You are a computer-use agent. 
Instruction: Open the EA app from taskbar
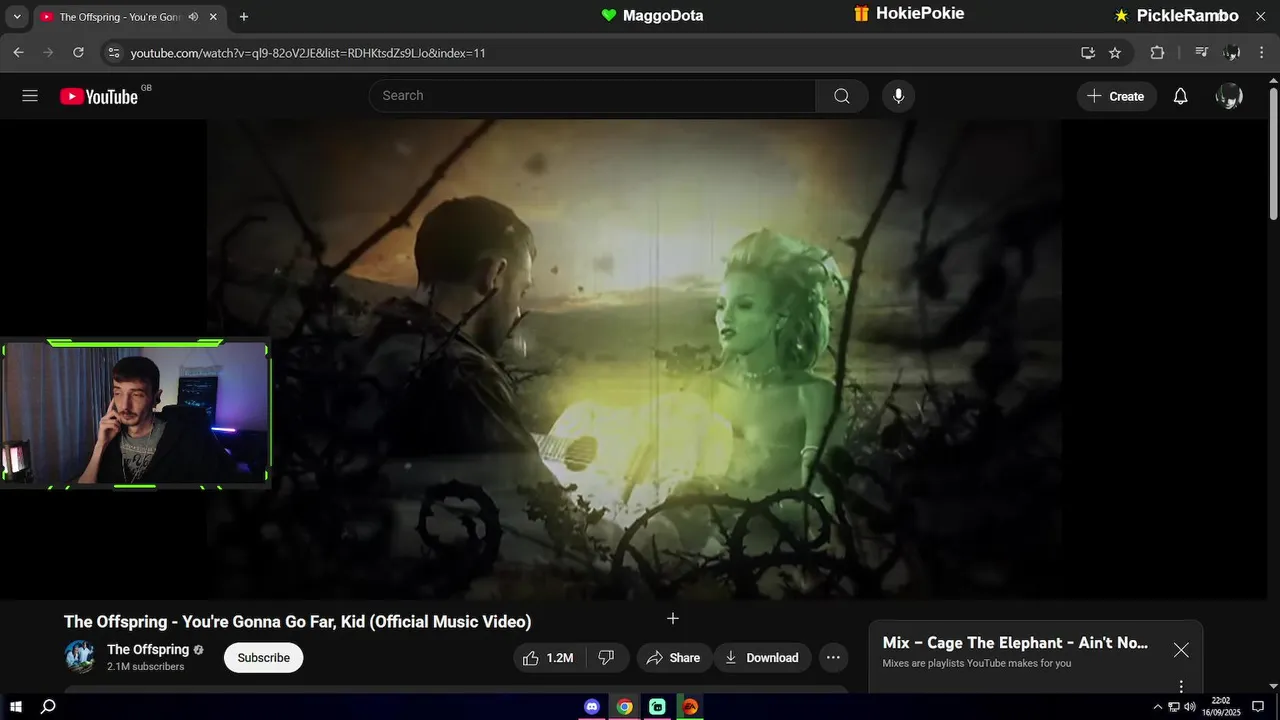click(x=689, y=707)
